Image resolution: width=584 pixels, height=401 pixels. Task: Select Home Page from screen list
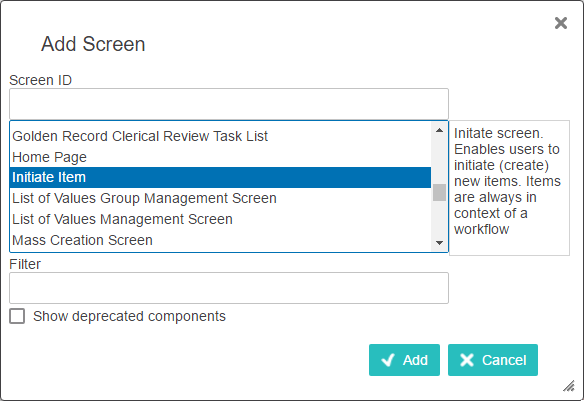(220, 157)
